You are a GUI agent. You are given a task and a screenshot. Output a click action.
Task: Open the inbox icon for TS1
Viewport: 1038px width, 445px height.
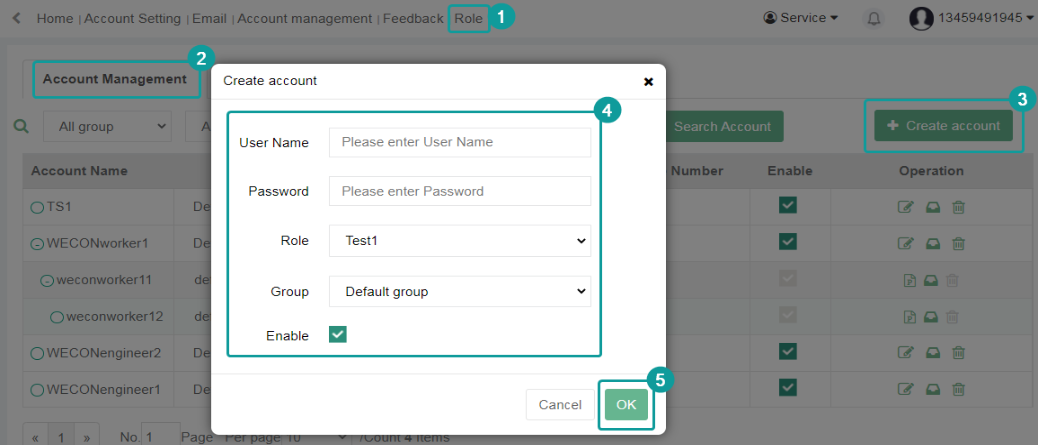pyautogui.click(x=933, y=207)
